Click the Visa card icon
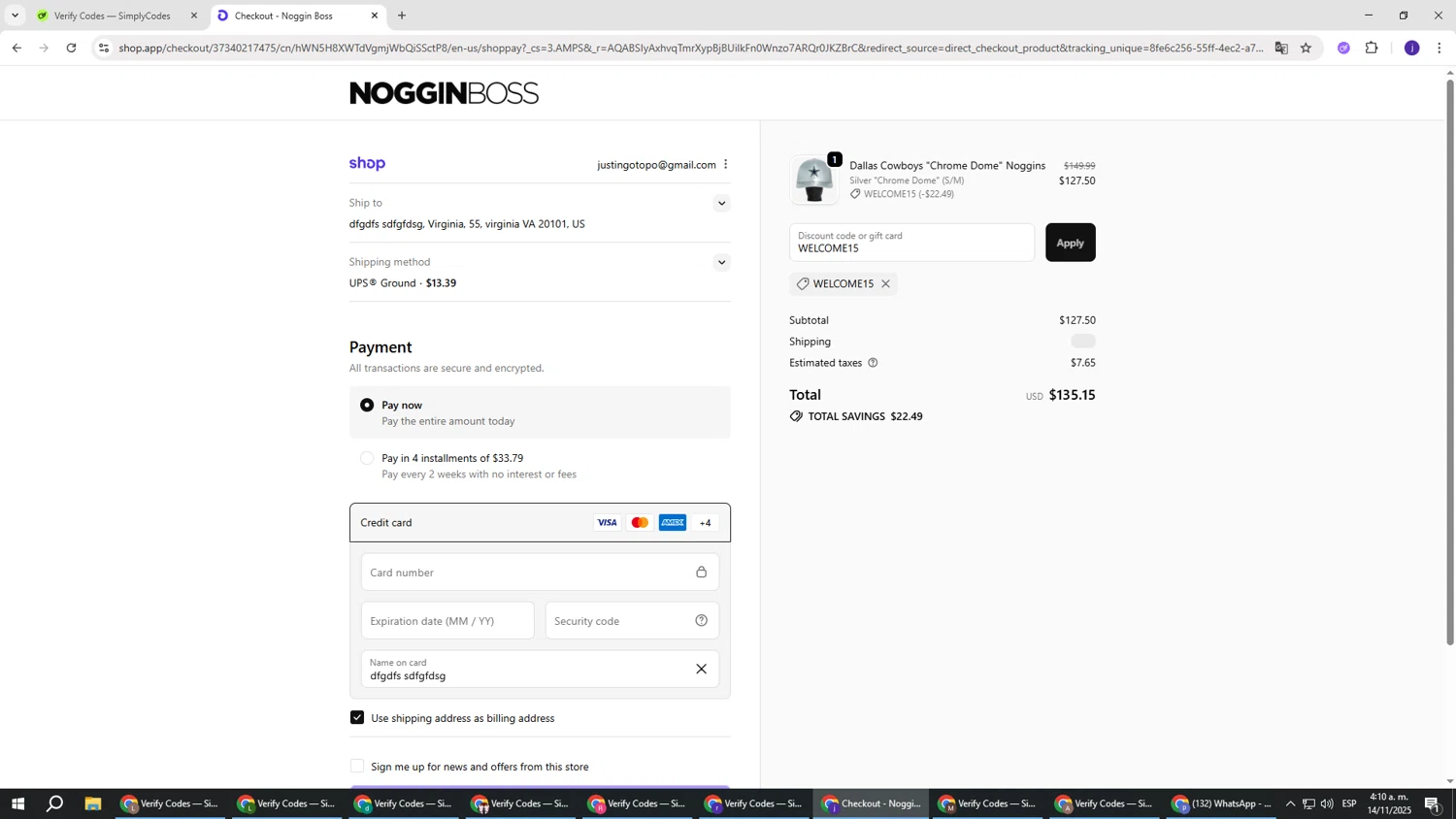Image resolution: width=1456 pixels, height=819 pixels. (x=607, y=523)
